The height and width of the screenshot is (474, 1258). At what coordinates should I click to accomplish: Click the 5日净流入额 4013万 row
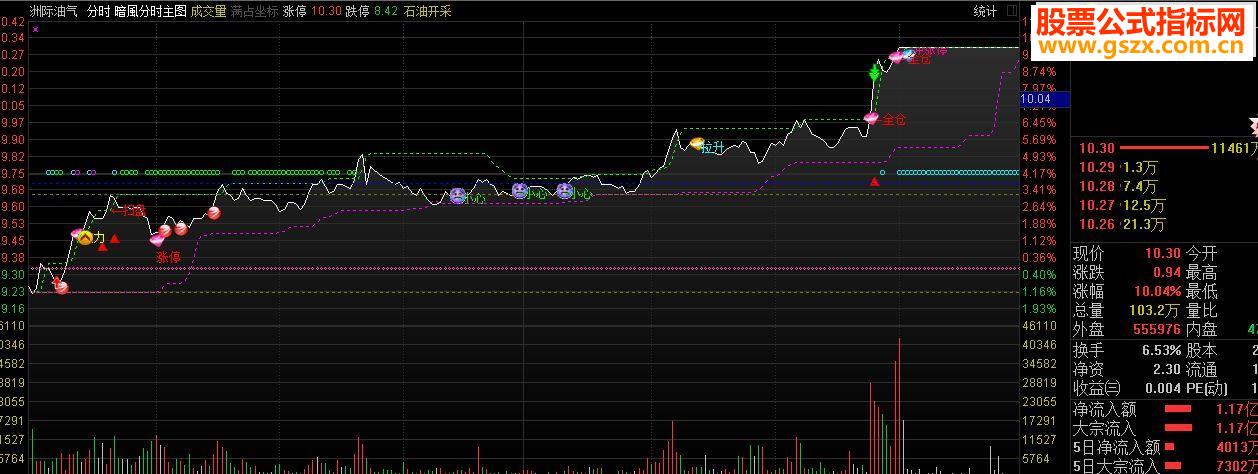point(1164,447)
